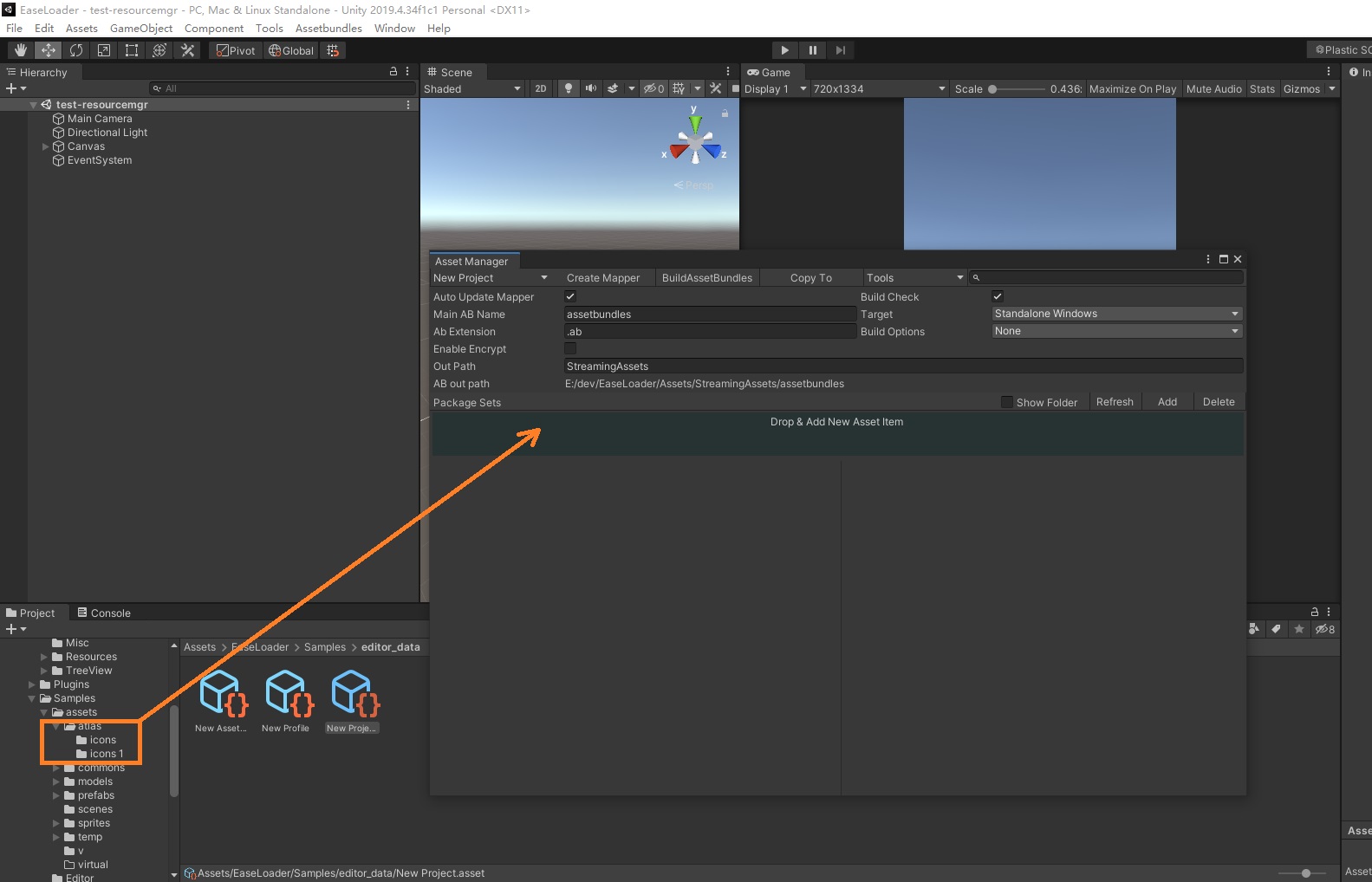Toggle 2D view in Scene
The width and height of the screenshot is (1372, 882).
click(x=541, y=88)
